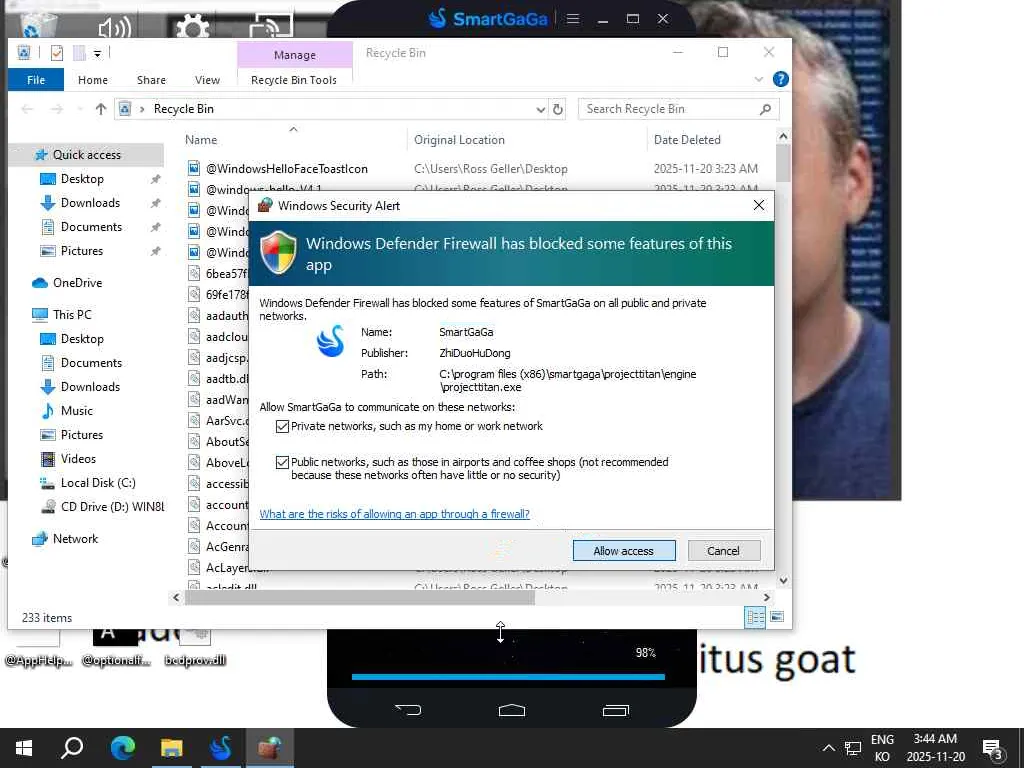Click the search magnifier icon
Viewport: 1024px width, 768px height.
[x=765, y=109]
